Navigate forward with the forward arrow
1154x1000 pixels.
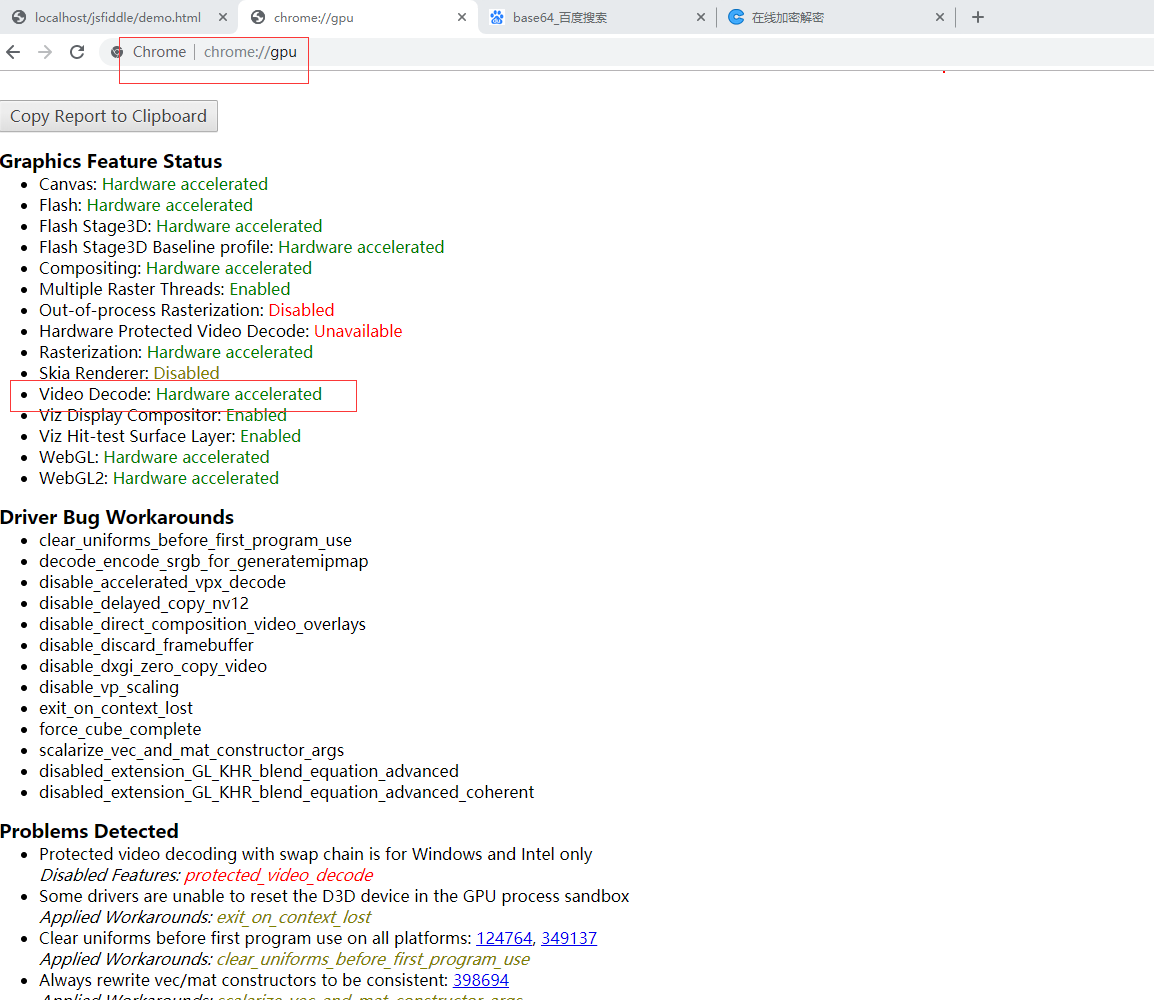coord(44,51)
